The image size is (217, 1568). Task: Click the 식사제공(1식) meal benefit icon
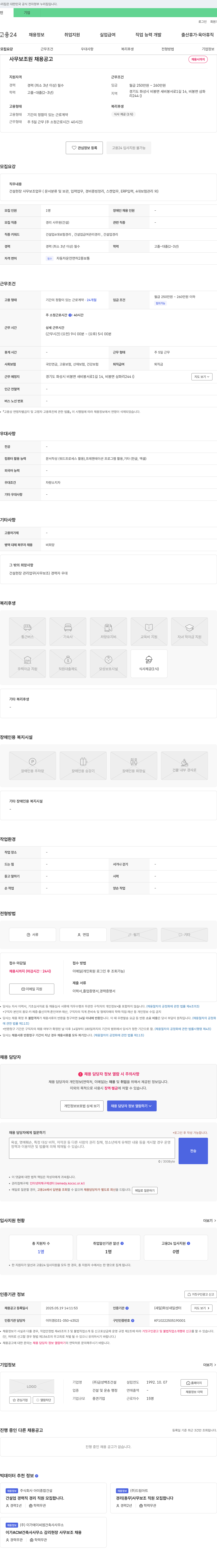pyautogui.click(x=149, y=663)
